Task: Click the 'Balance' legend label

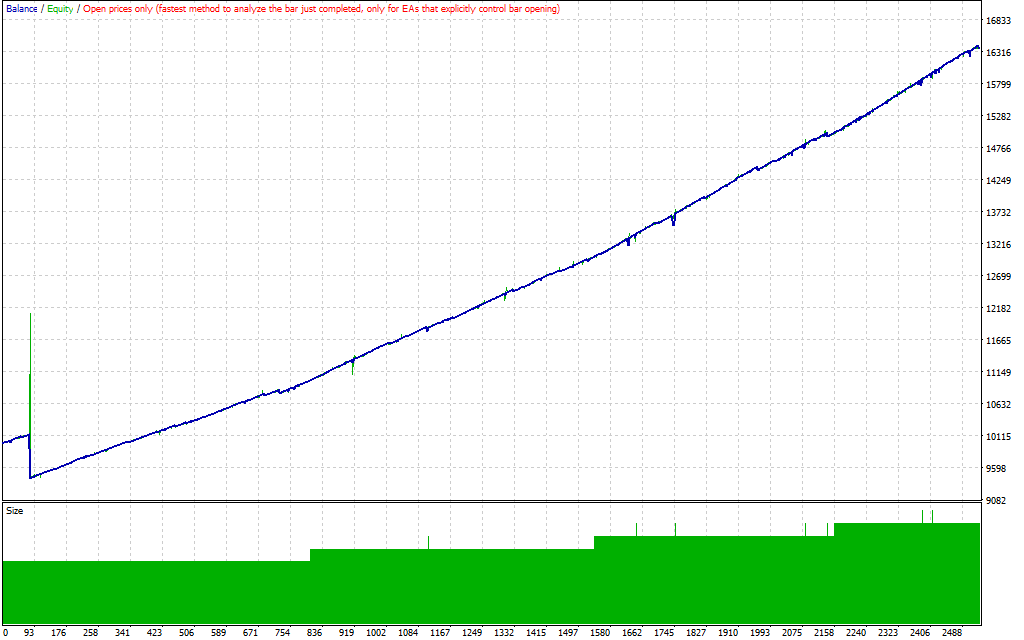Action: [21, 9]
